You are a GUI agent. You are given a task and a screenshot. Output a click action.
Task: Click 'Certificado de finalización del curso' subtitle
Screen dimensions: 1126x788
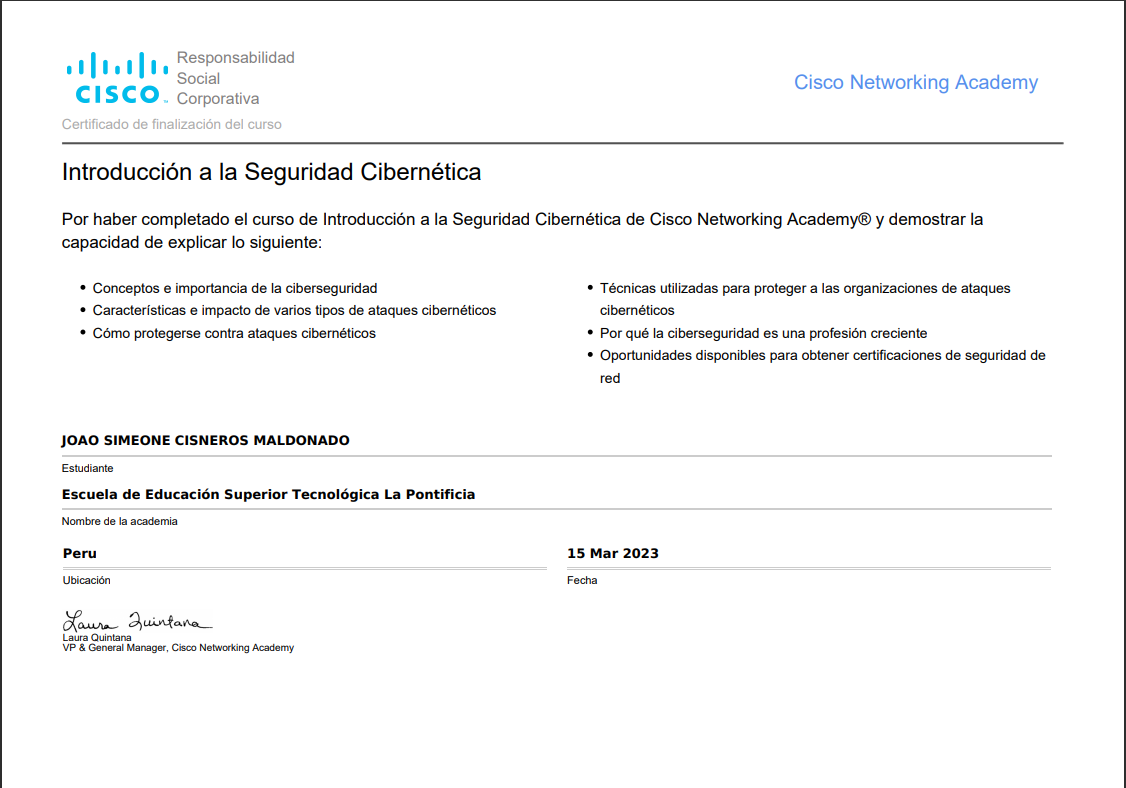coord(172,124)
